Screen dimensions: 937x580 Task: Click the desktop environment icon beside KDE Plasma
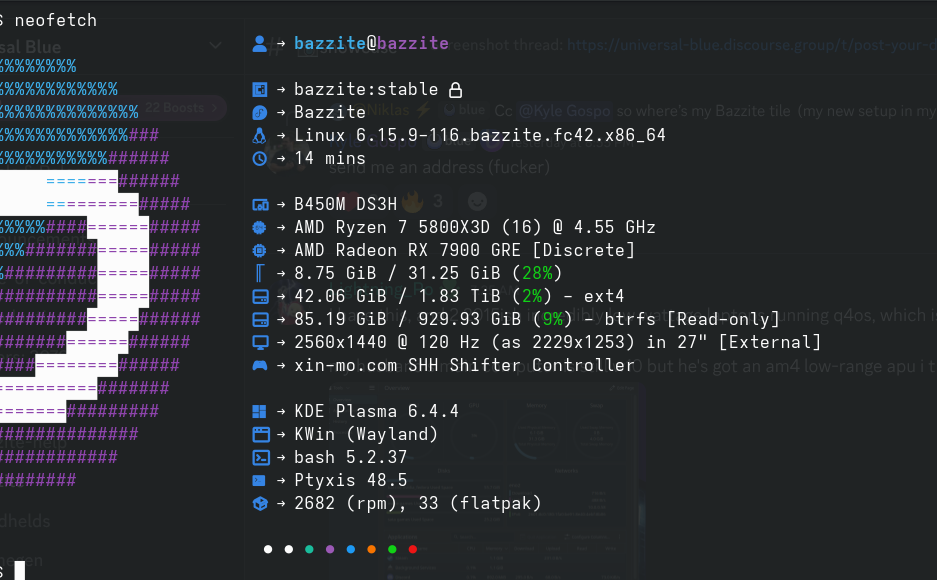259,412
